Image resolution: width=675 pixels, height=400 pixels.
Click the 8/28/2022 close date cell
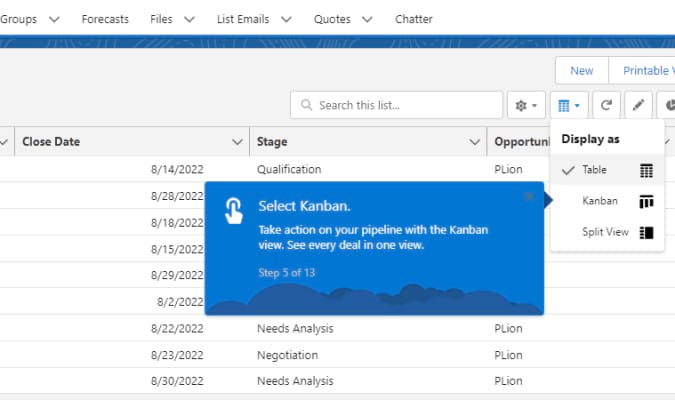point(177,196)
